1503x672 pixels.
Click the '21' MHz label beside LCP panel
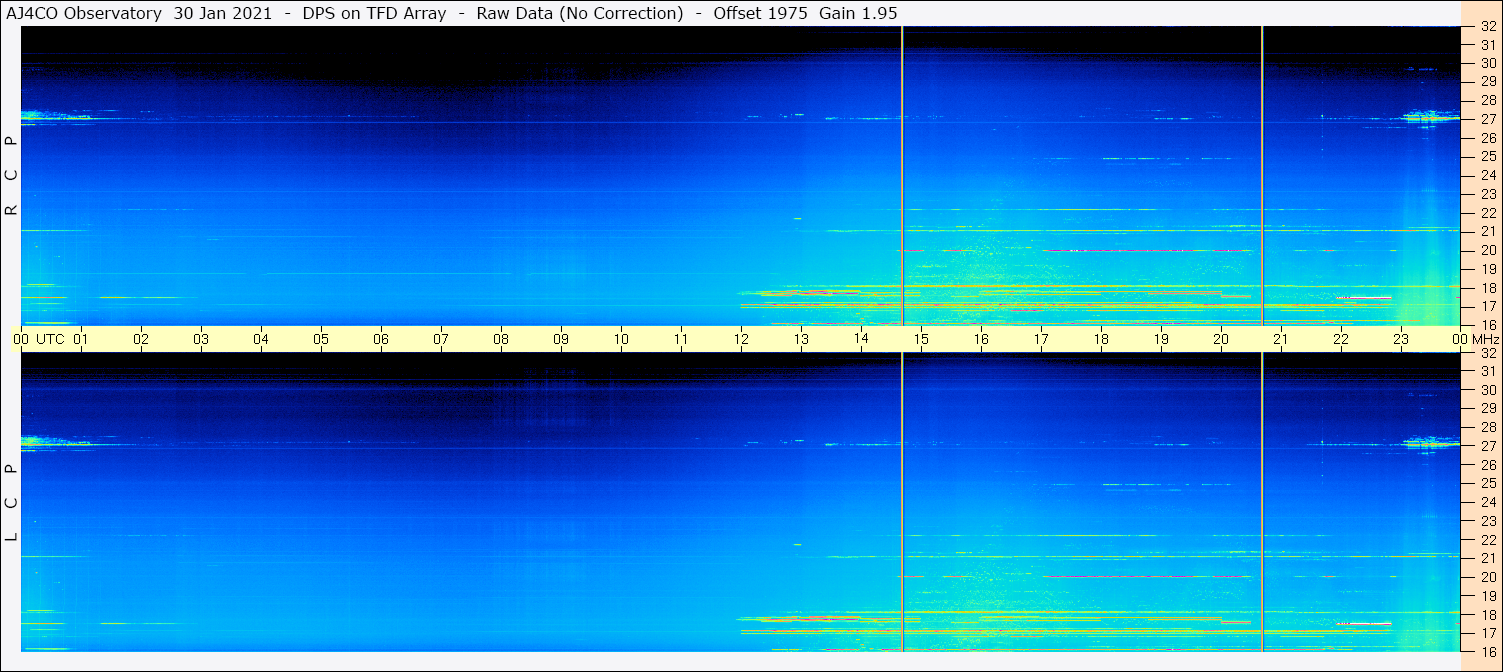1488,558
